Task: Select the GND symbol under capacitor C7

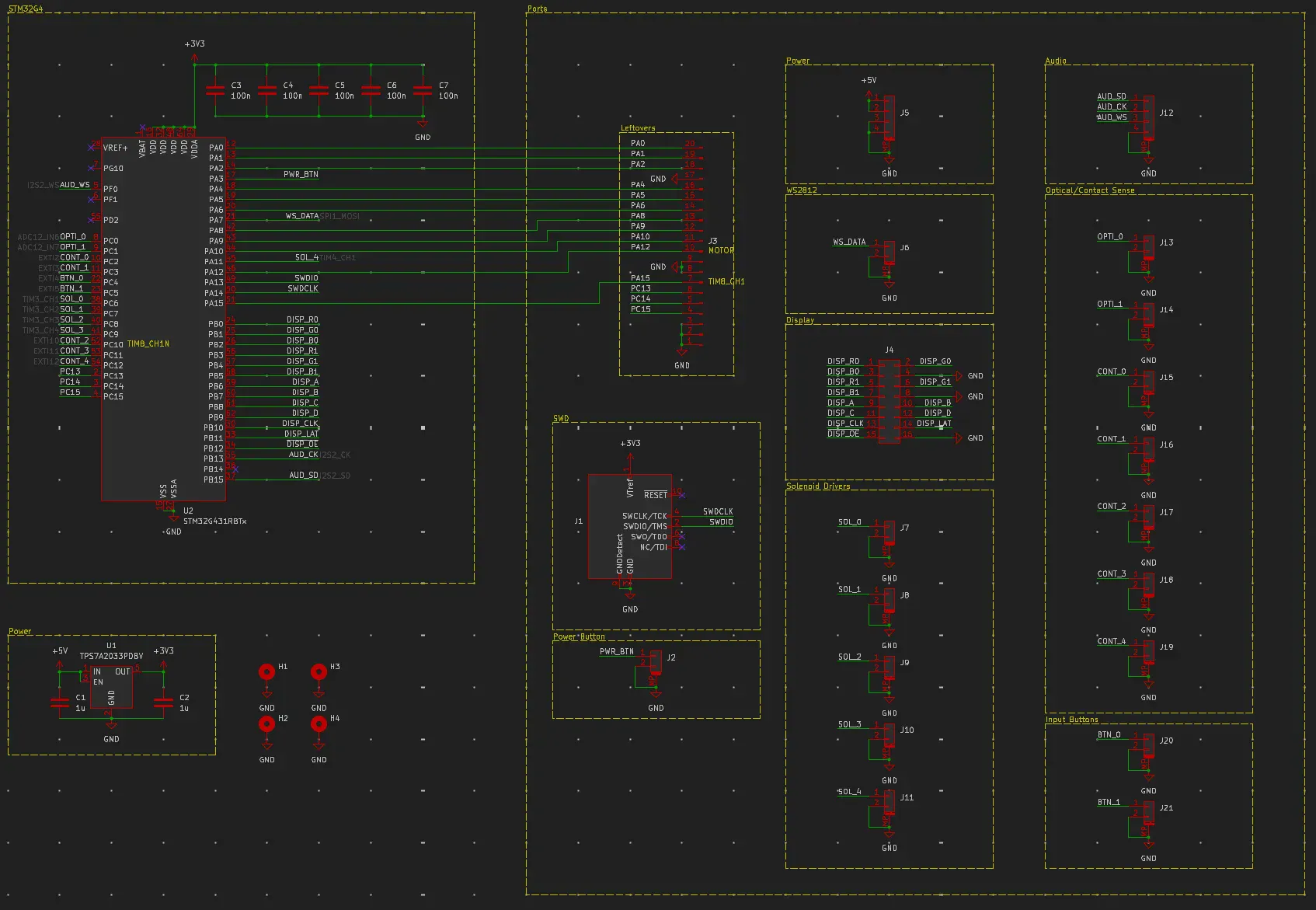Action: click(423, 129)
